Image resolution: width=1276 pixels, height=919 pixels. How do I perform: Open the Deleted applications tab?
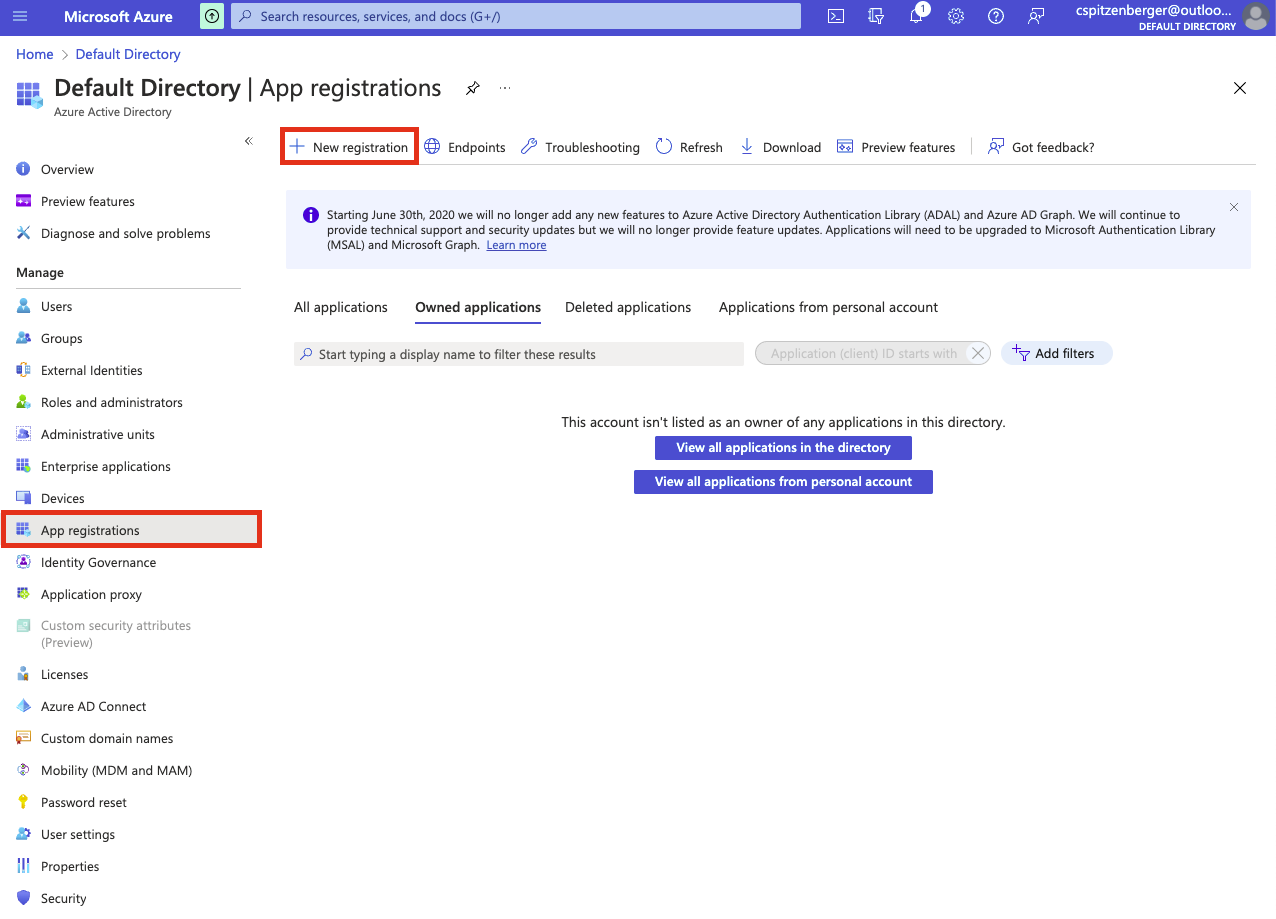[628, 307]
